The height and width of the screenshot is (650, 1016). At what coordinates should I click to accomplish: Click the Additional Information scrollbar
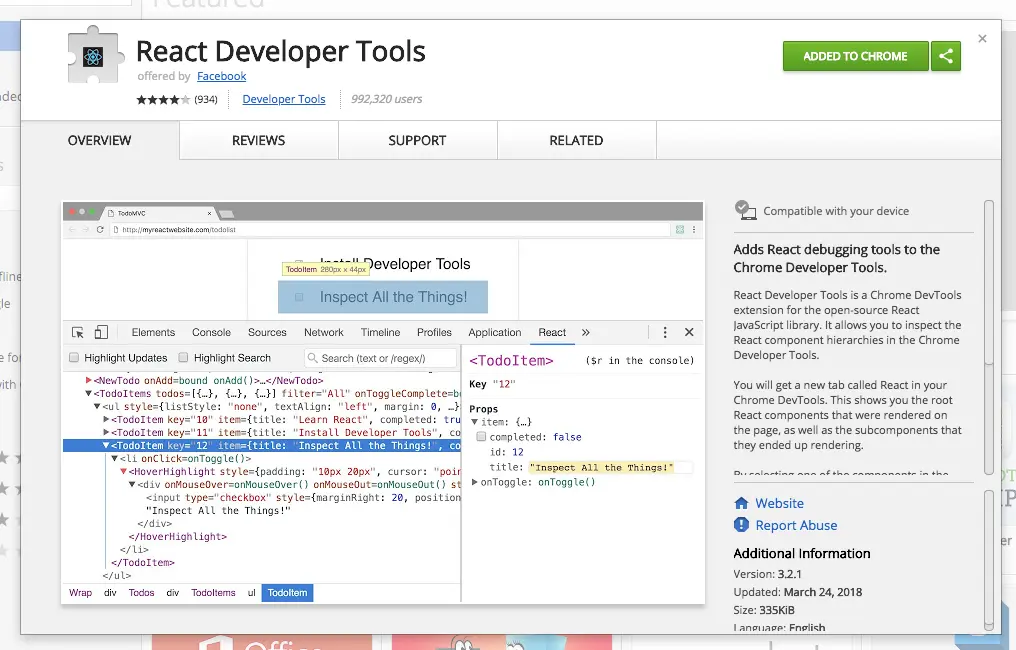coord(988,560)
